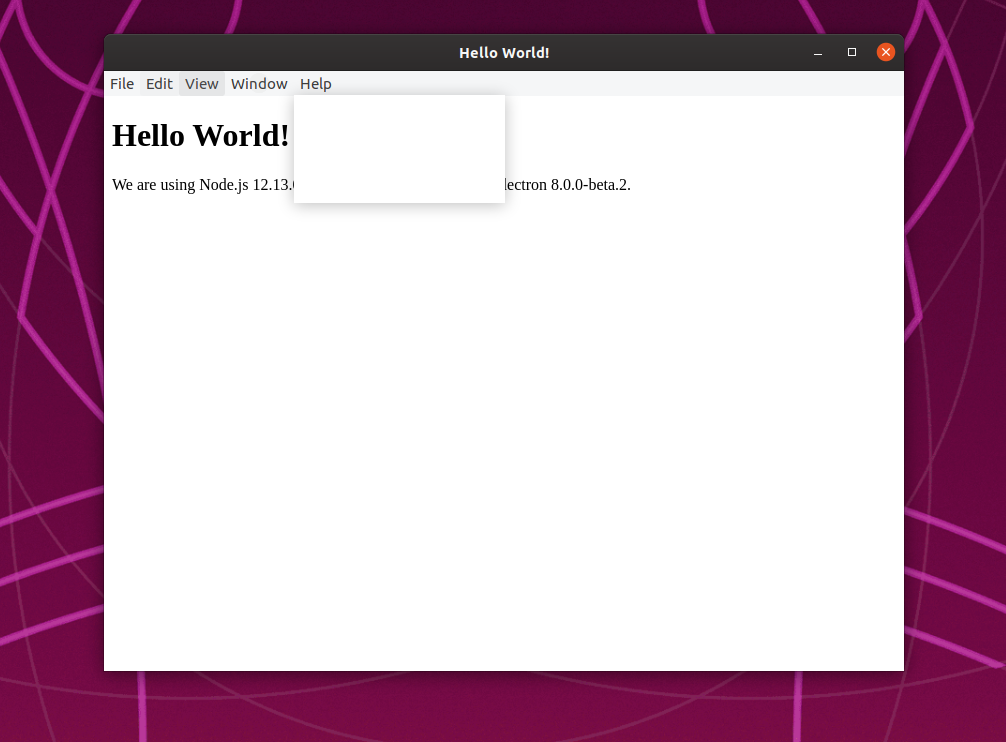
Task: Open the File menu
Action: pos(121,84)
